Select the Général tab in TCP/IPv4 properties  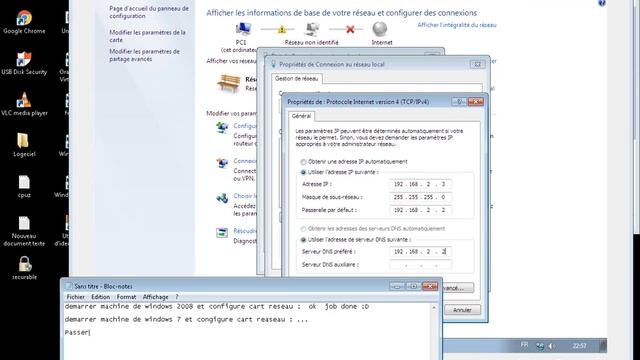[301, 116]
